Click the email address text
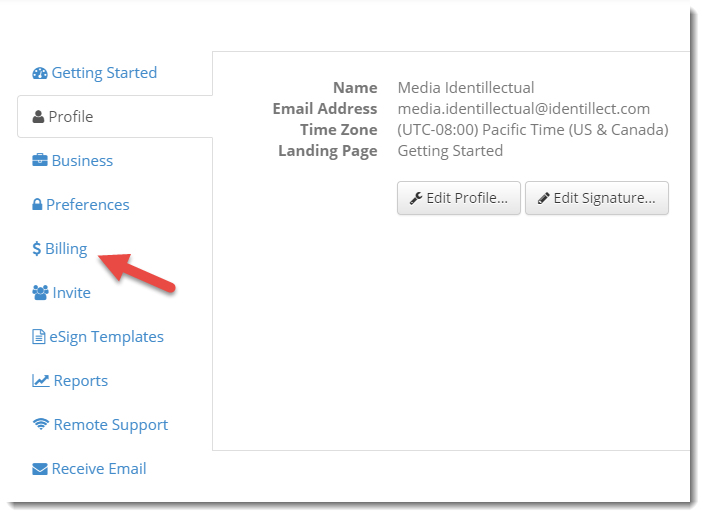Image resolution: width=705 pixels, height=517 pixels. [x=523, y=109]
